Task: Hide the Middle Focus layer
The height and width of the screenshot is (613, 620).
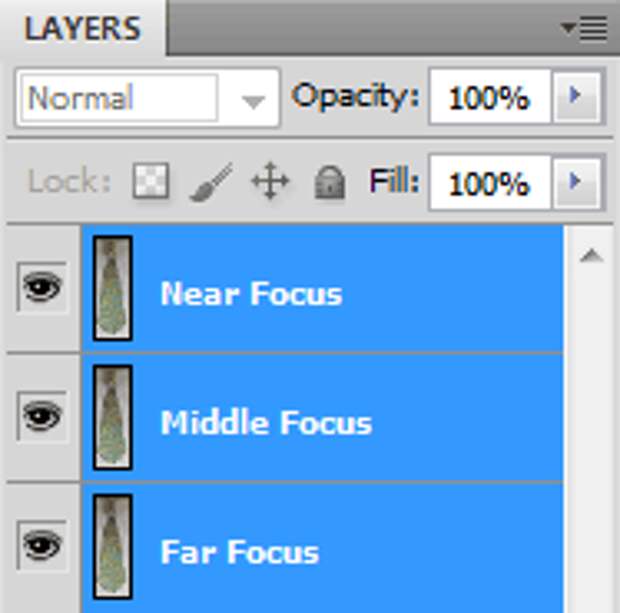Action: pos(42,416)
